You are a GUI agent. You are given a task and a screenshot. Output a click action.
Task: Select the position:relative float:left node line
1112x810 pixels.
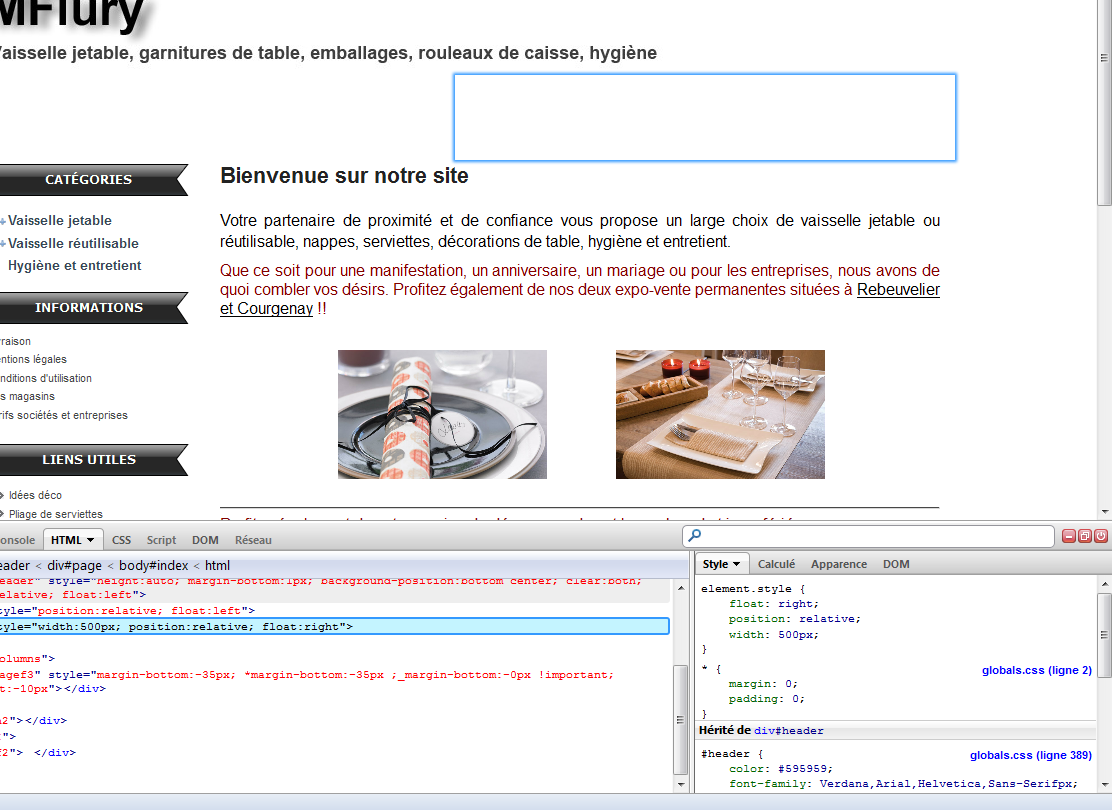[x=128, y=611]
